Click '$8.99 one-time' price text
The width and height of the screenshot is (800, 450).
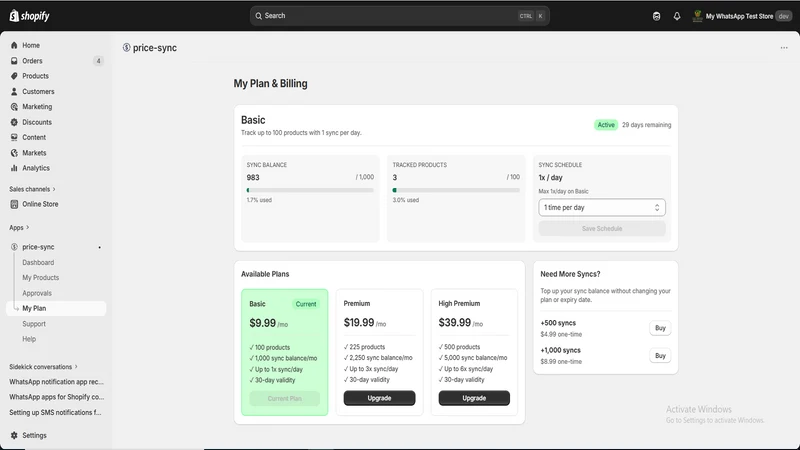point(561,362)
